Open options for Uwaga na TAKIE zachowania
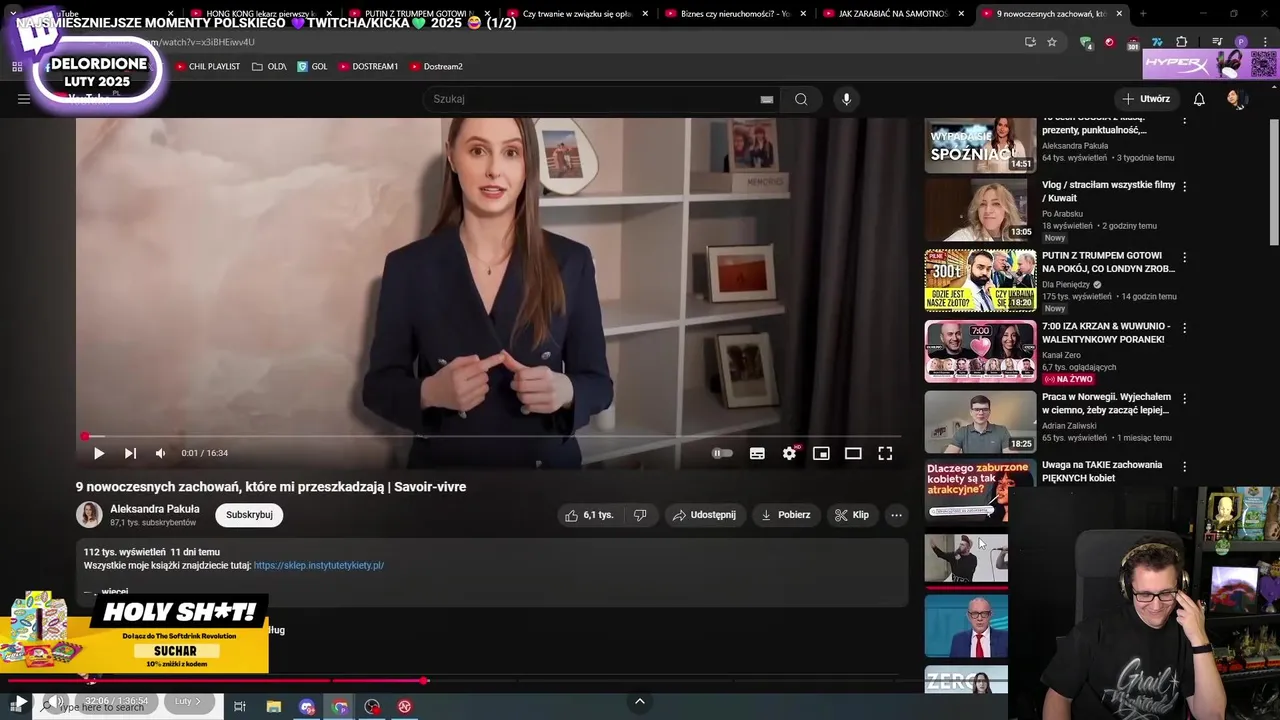The width and height of the screenshot is (1280, 720). click(x=1185, y=467)
